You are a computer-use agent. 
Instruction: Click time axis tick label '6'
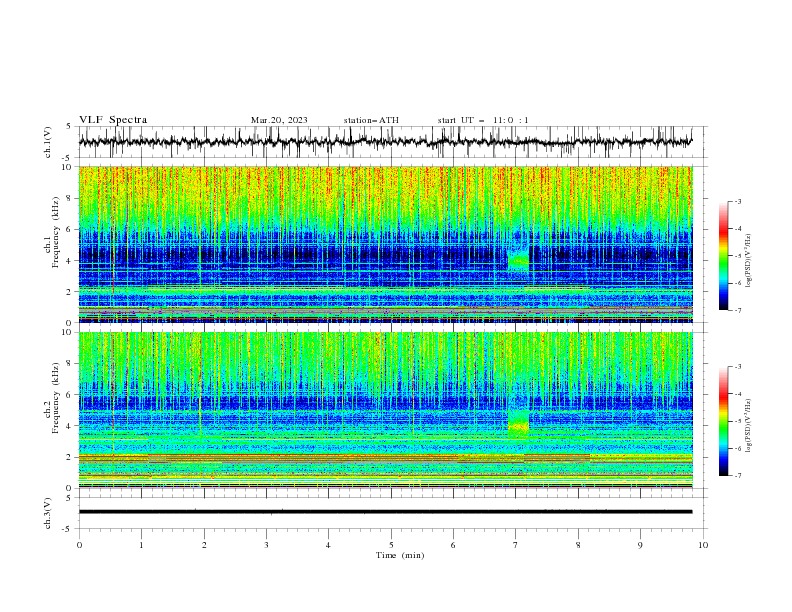(x=453, y=545)
